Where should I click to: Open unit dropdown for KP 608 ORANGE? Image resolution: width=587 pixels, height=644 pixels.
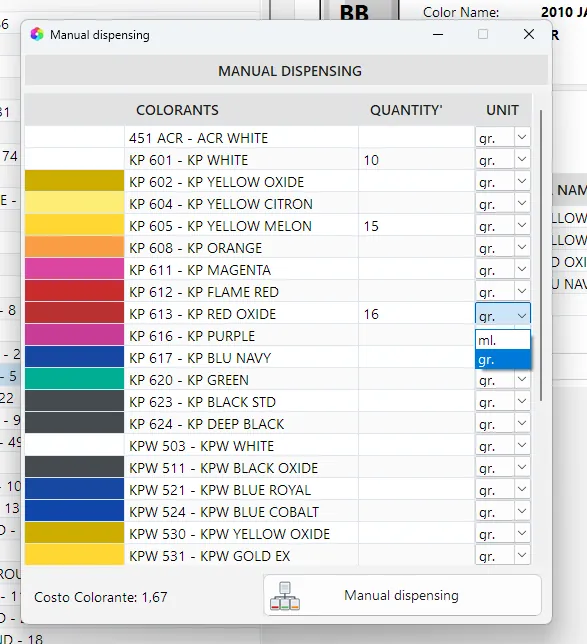point(522,247)
